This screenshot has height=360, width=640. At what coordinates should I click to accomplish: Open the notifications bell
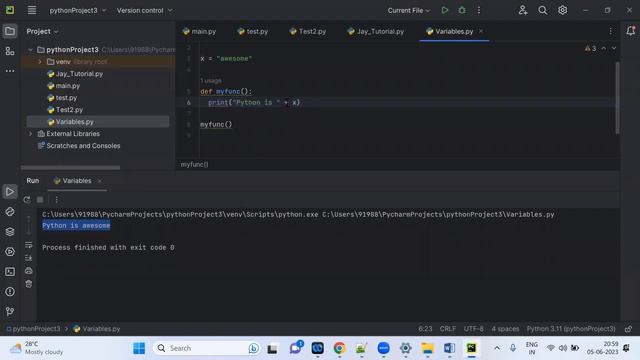tap(630, 31)
